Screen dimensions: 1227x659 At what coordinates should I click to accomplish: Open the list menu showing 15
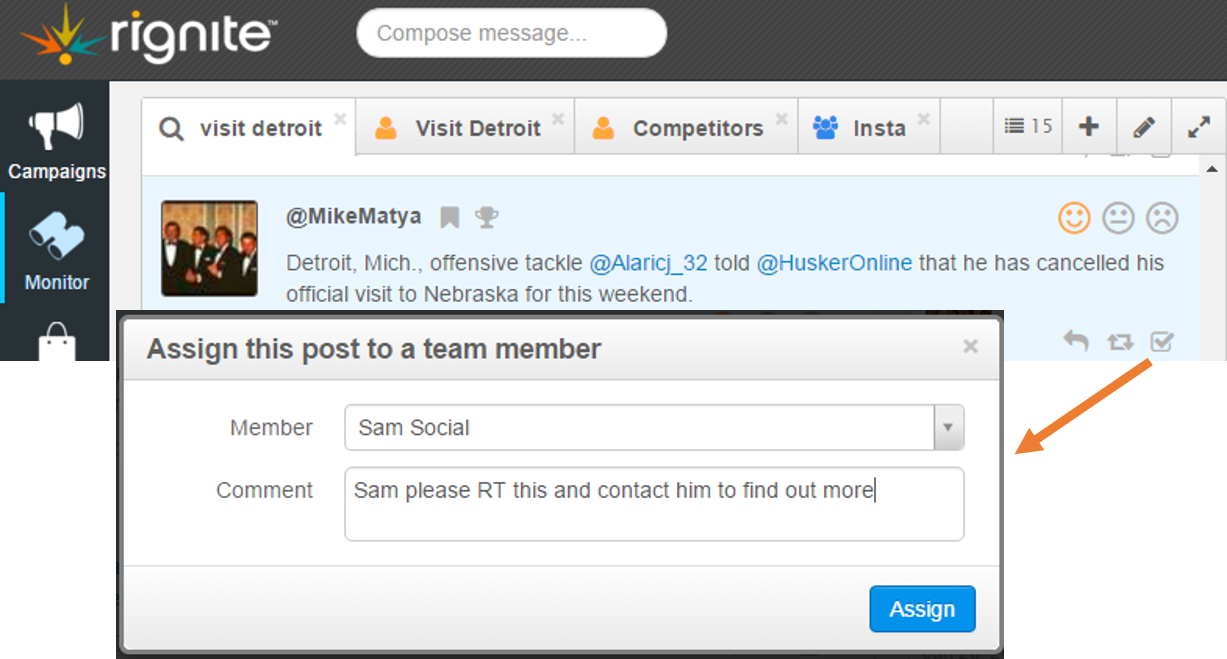coord(1028,126)
